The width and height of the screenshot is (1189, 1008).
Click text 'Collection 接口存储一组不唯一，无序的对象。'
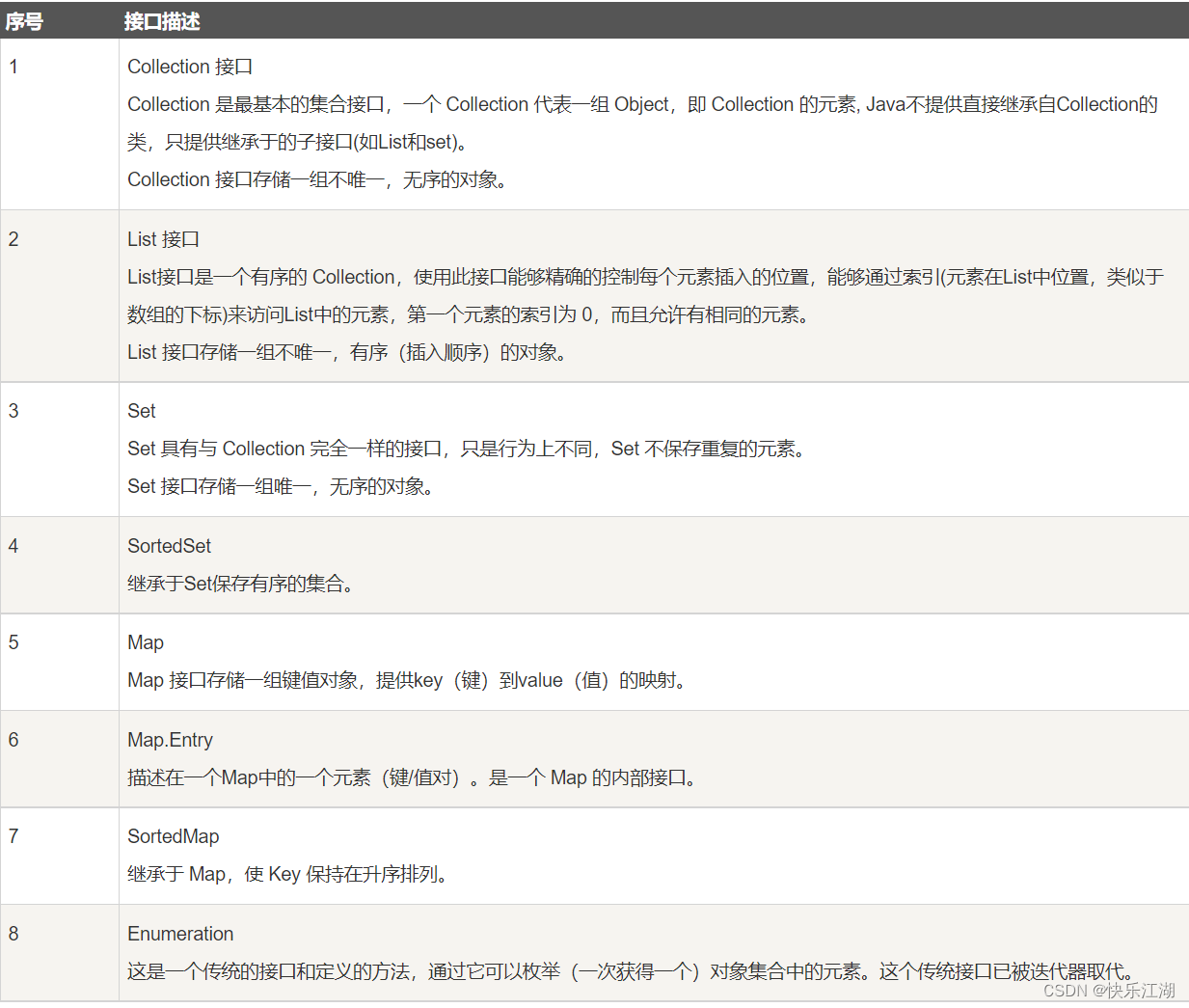click(x=318, y=179)
